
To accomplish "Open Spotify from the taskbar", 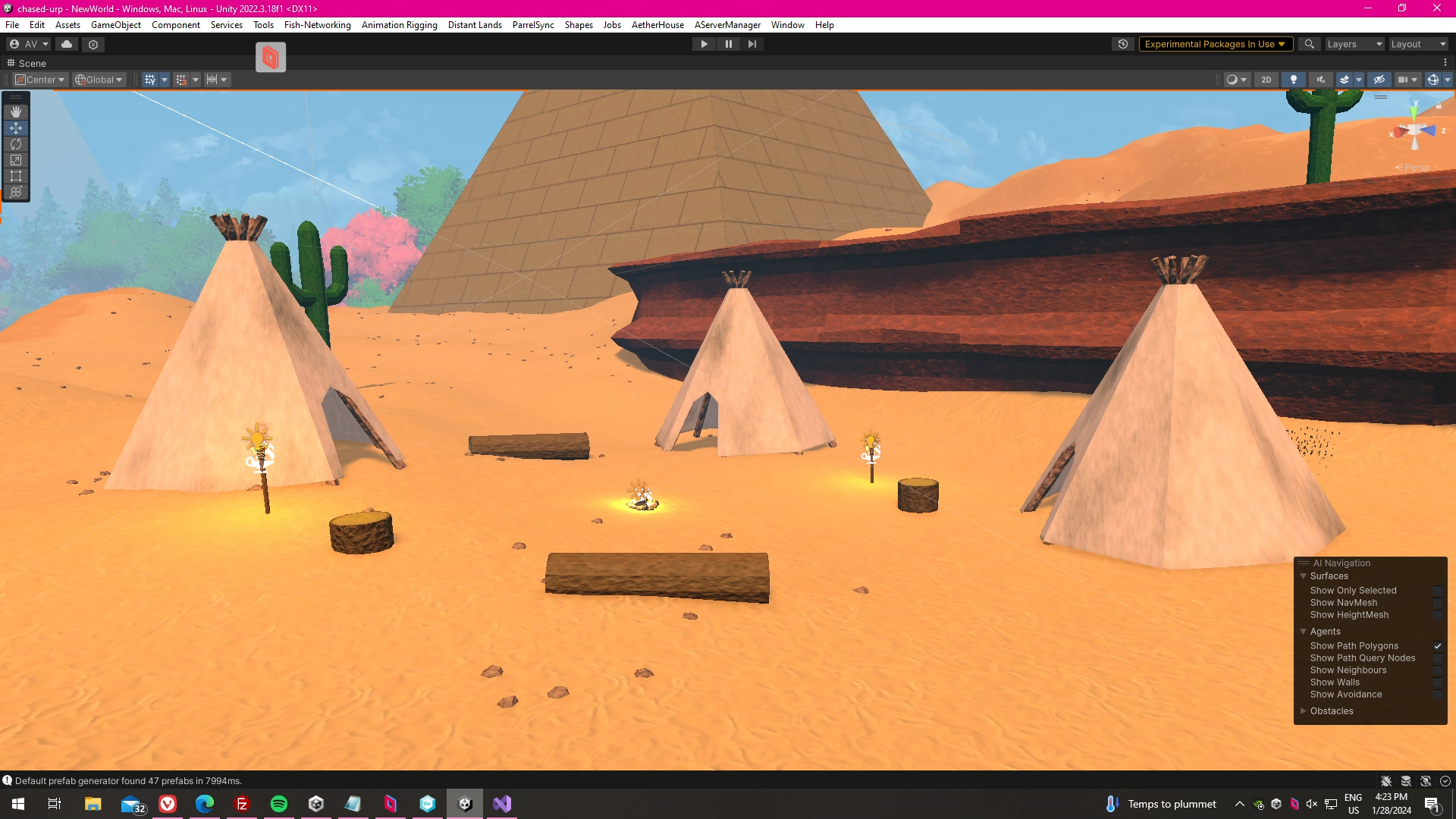I will pyautogui.click(x=279, y=804).
